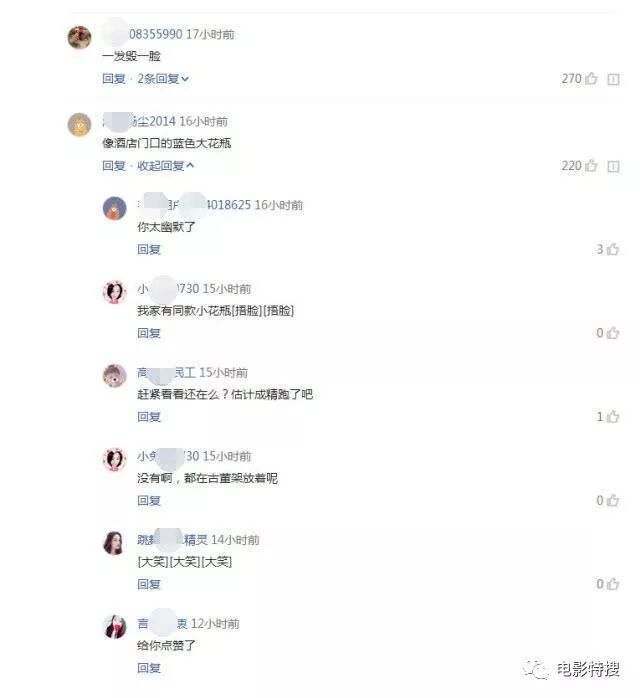The width and height of the screenshot is (640, 698).
Task: Open avatar of '…精灵' commenter
Action: 114,543
